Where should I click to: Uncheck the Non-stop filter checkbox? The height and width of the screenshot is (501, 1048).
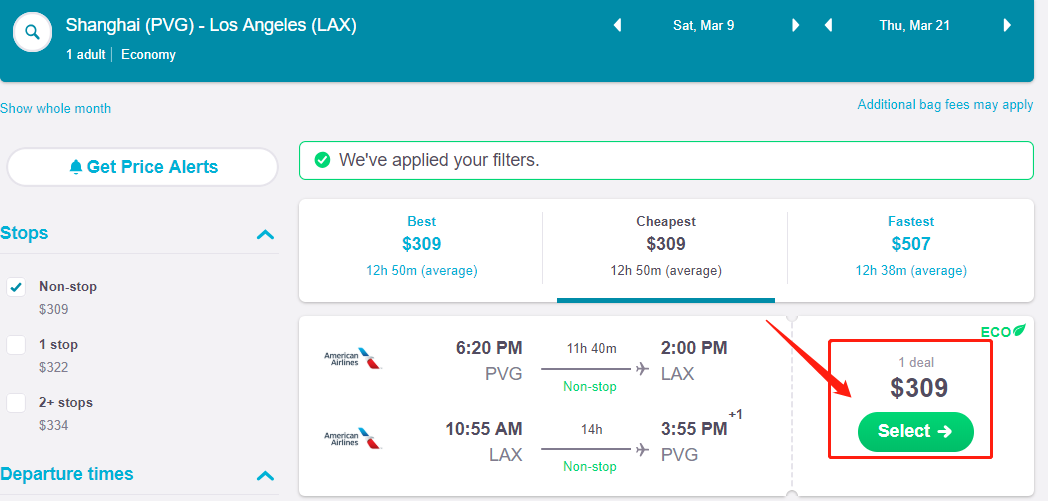(x=16, y=287)
